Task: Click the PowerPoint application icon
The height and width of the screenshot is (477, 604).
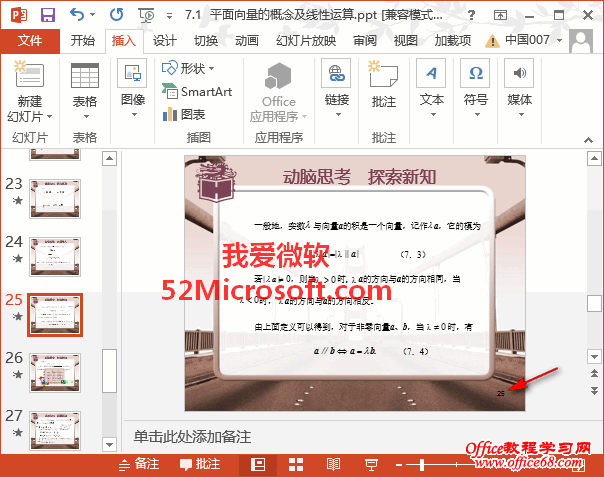Action: (x=18, y=15)
